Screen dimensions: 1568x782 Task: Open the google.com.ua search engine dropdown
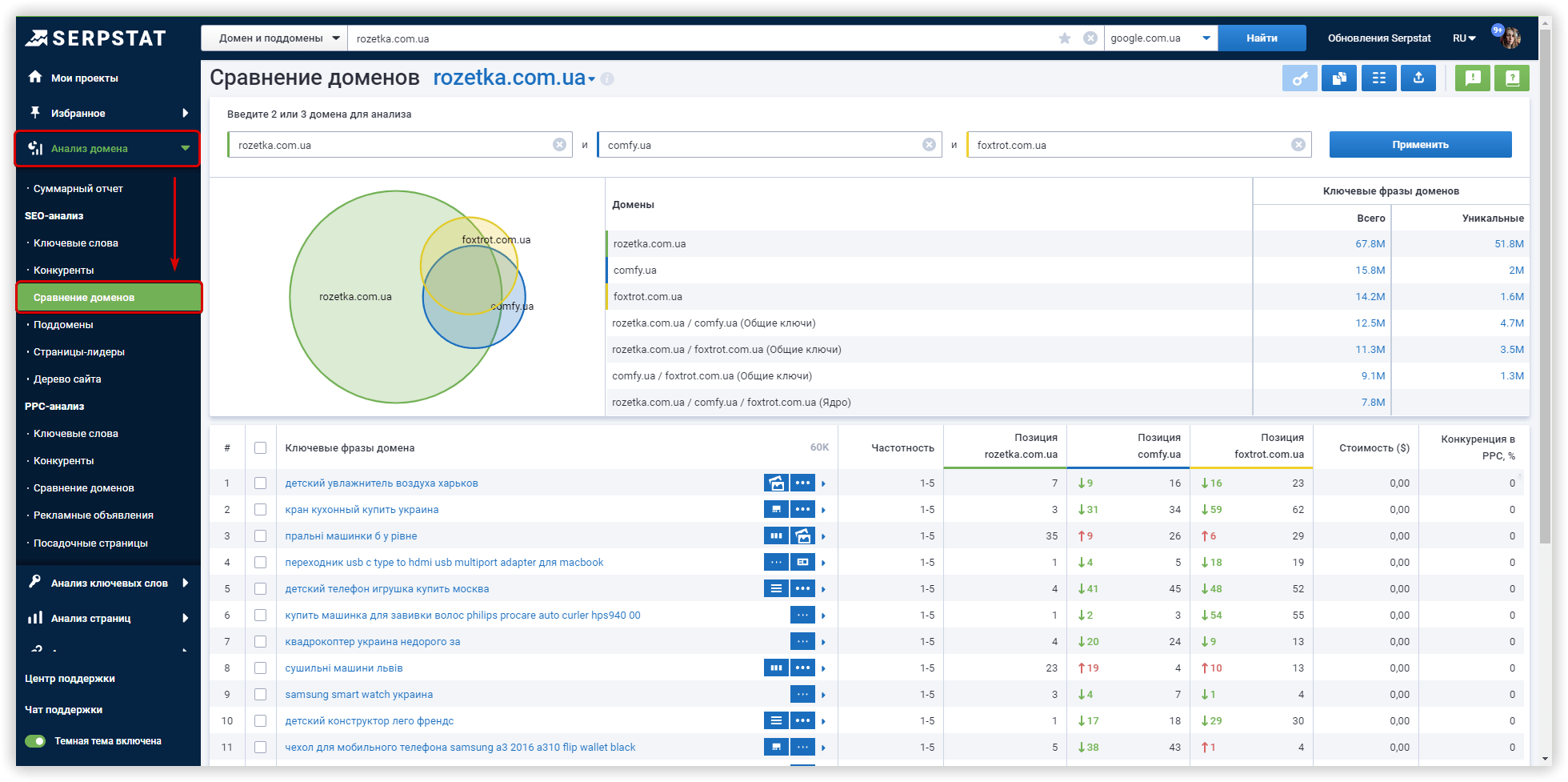(x=1161, y=38)
